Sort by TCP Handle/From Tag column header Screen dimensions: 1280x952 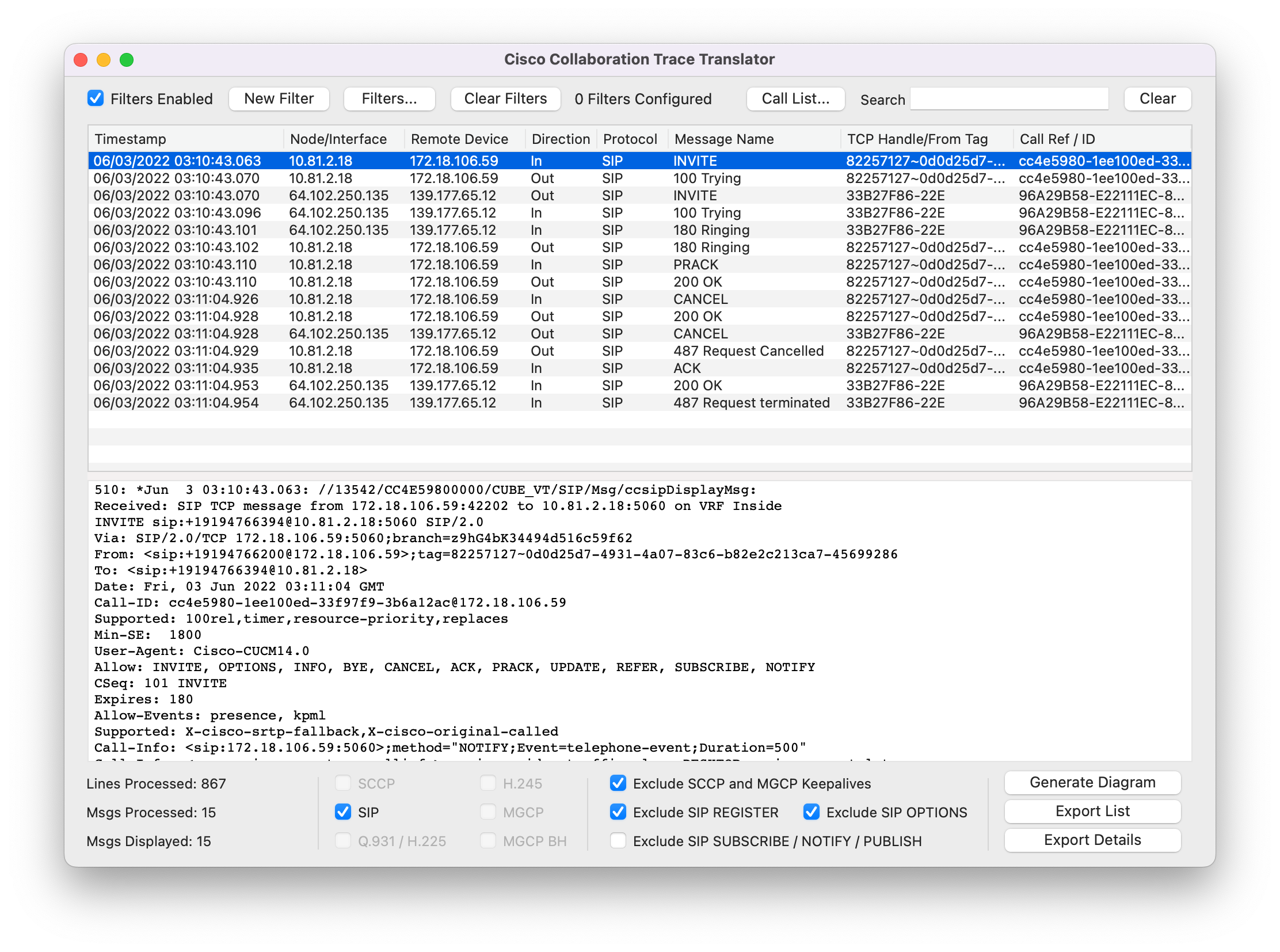click(x=927, y=139)
